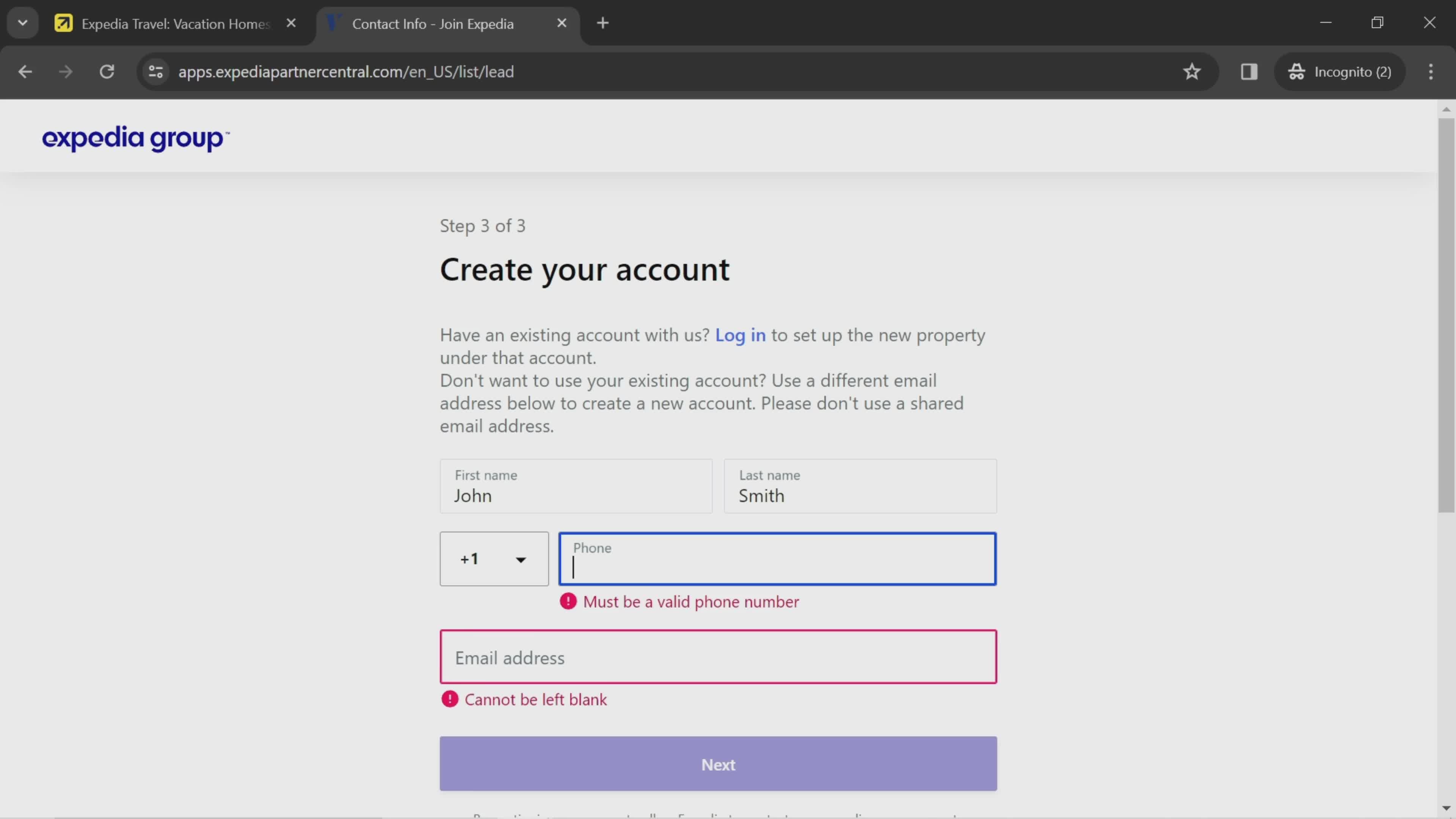Click the scrollbar down arrow
The width and height of the screenshot is (1456, 819).
[x=1446, y=809]
